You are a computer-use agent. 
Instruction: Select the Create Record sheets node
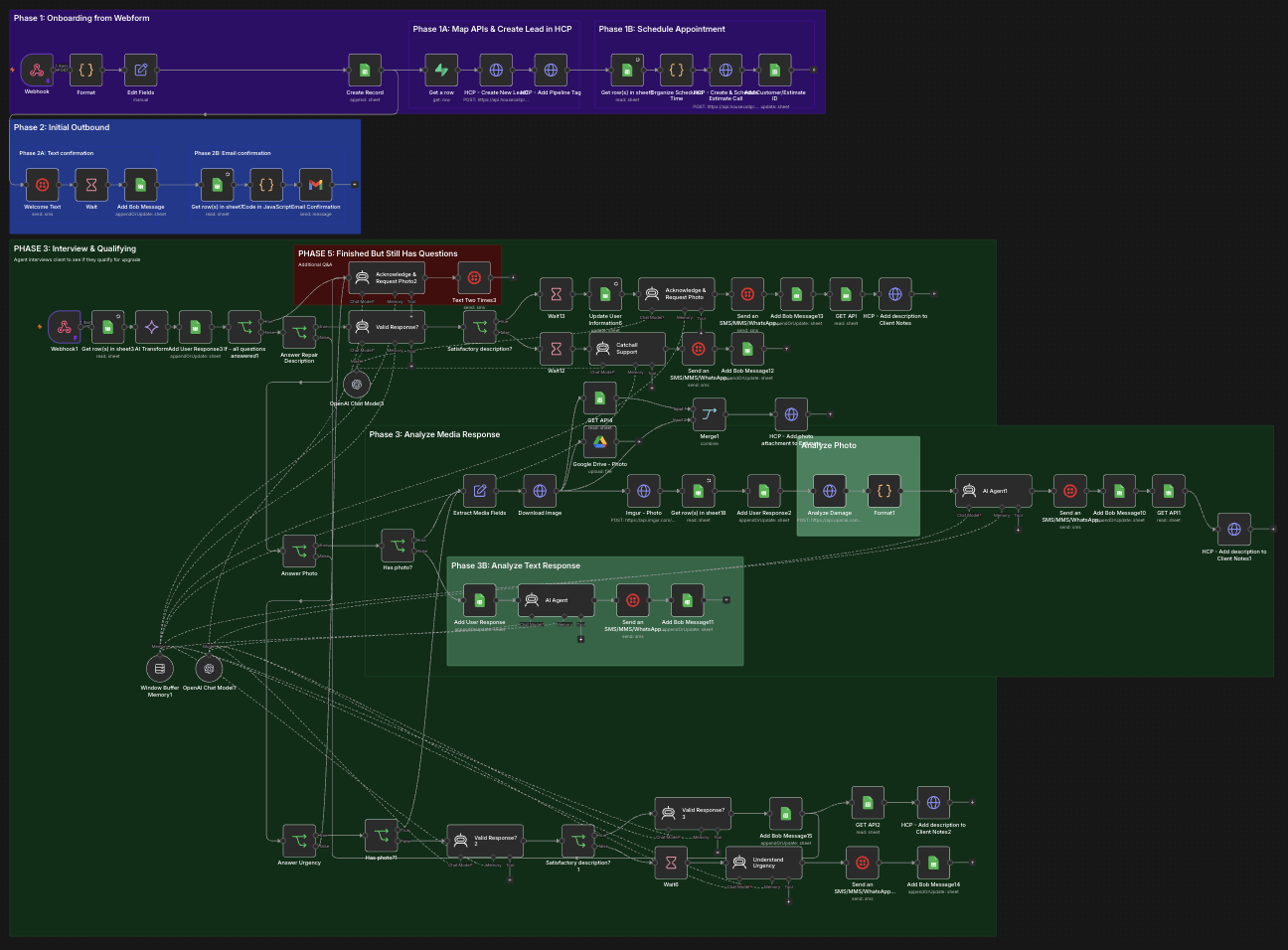click(x=365, y=71)
